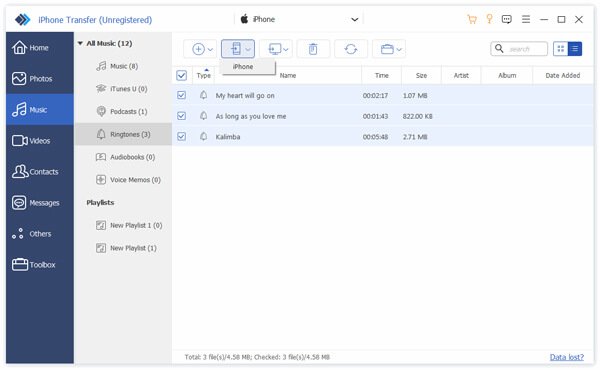
Task: Open New Playlist (1)
Action: (123, 248)
